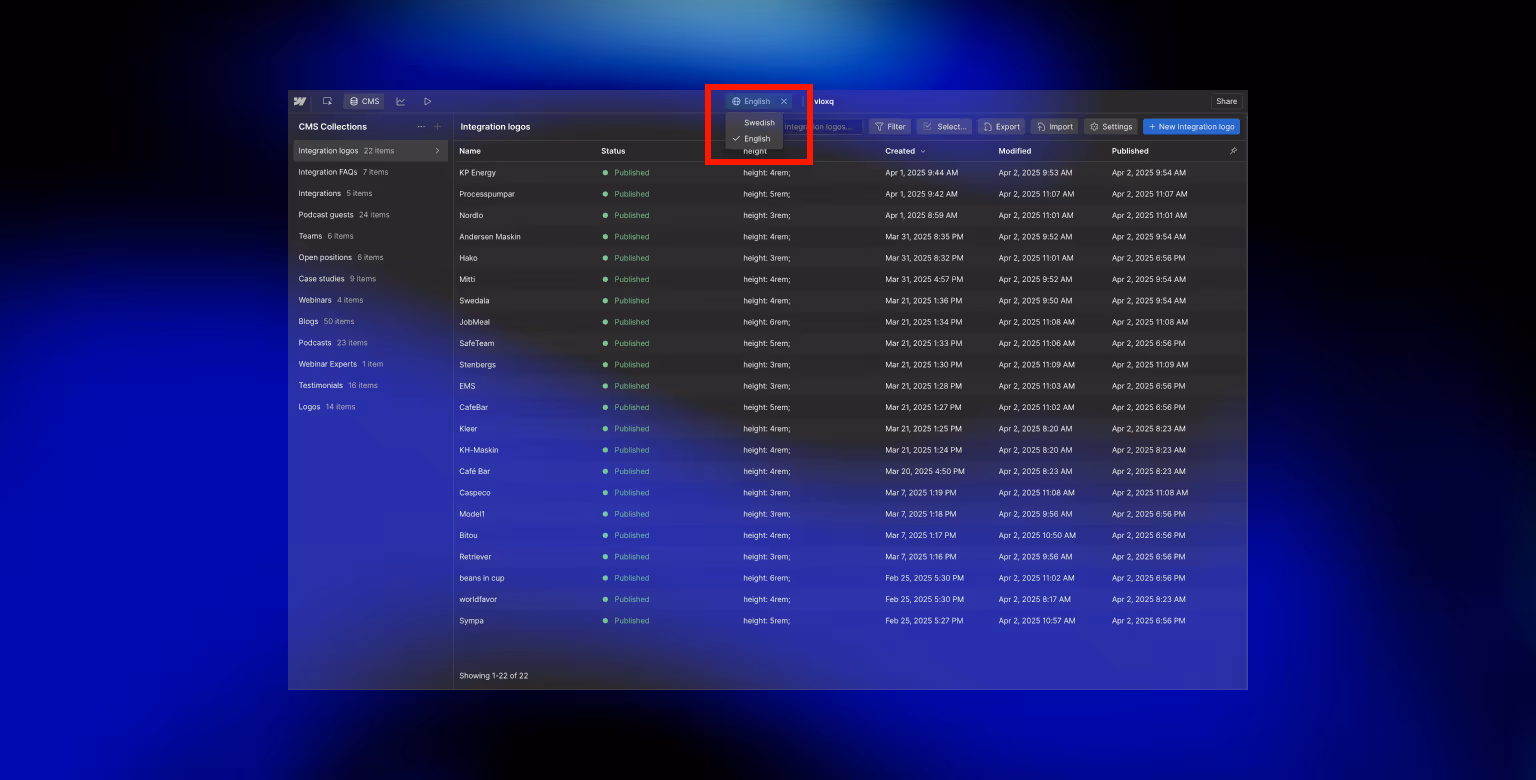1536x780 pixels.
Task: Close the locale selector with the X
Action: [784, 101]
